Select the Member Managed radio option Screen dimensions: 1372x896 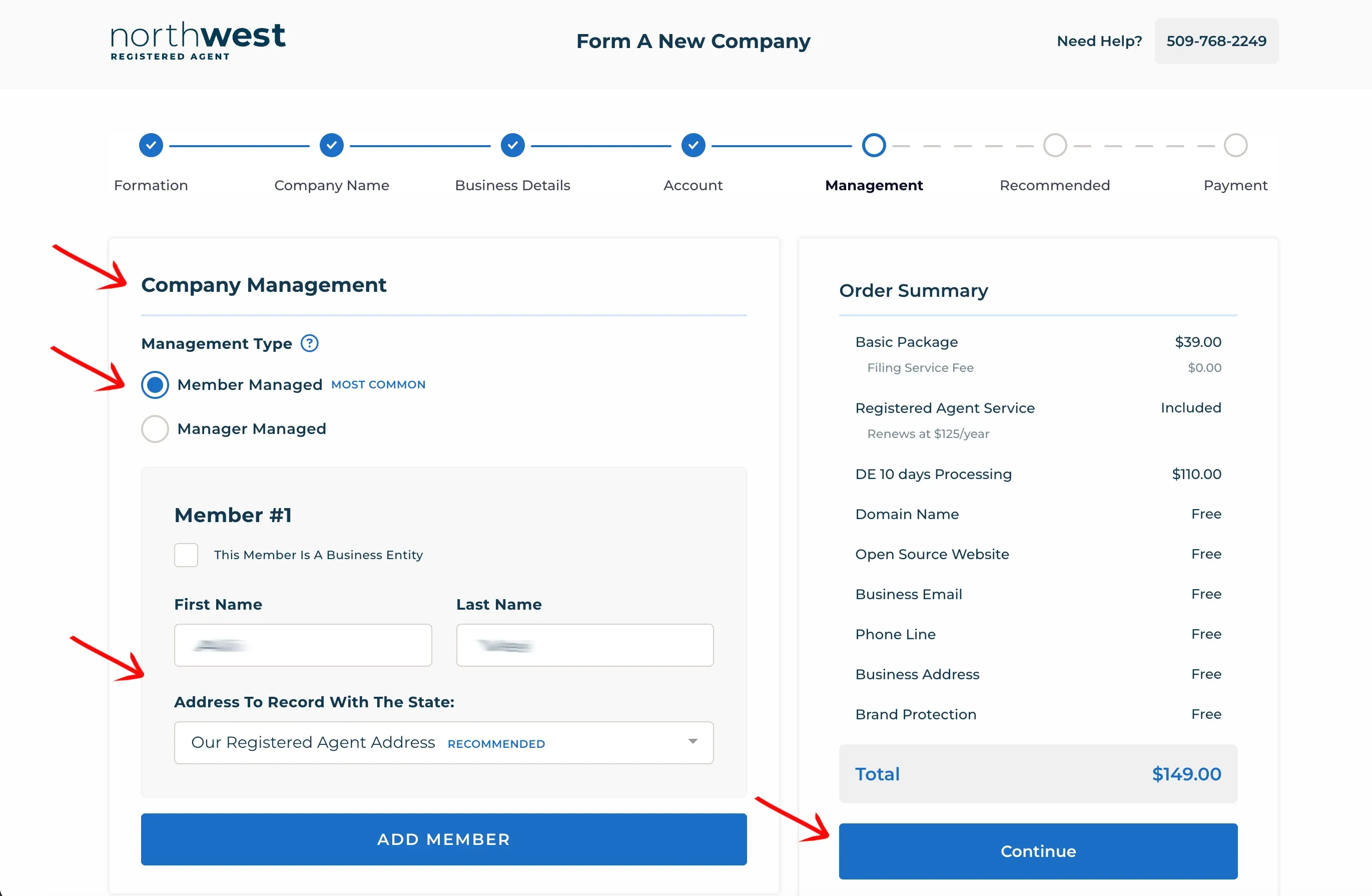tap(155, 384)
